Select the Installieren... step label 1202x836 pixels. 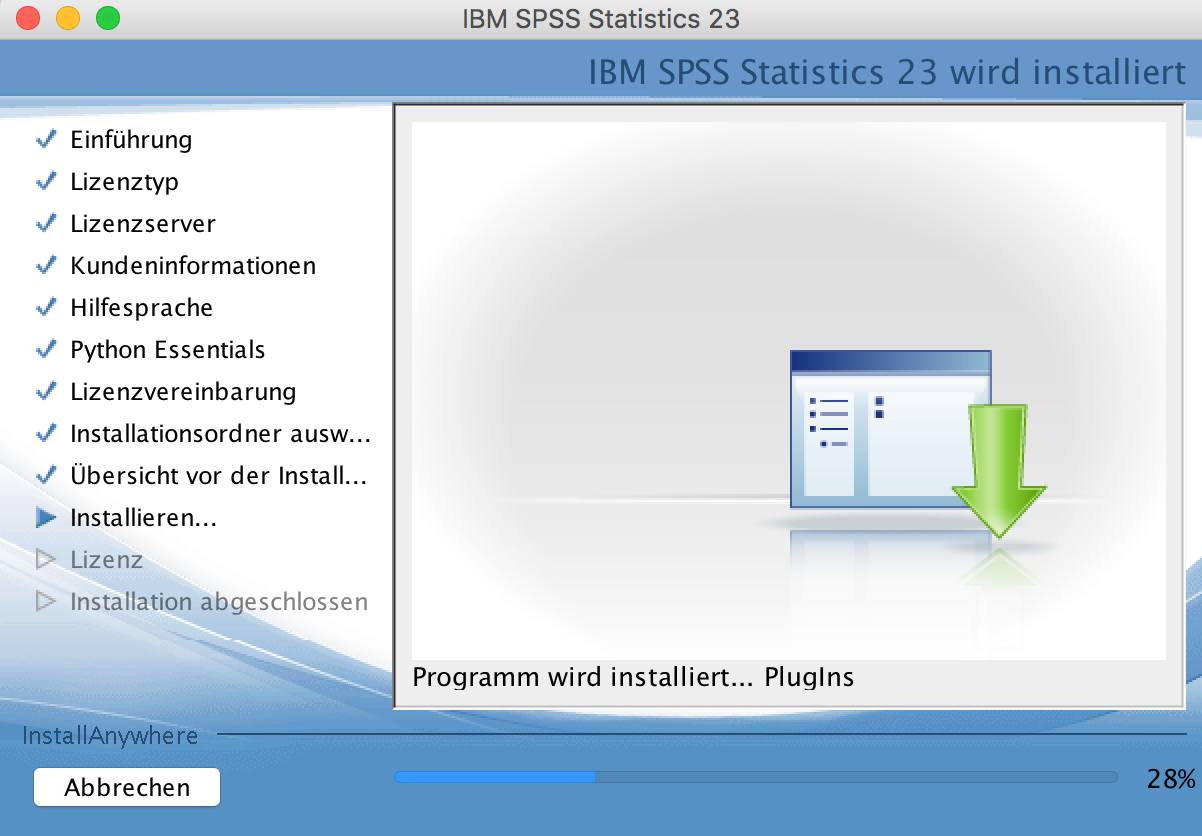[x=144, y=518]
